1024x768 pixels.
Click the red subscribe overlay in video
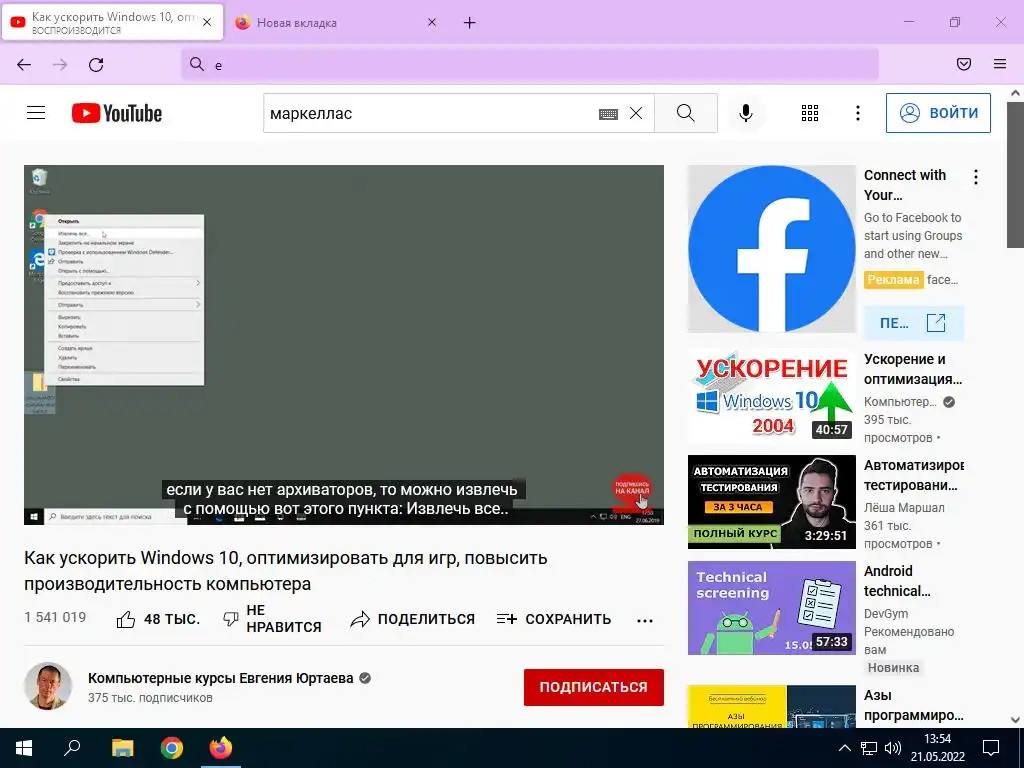click(632, 490)
